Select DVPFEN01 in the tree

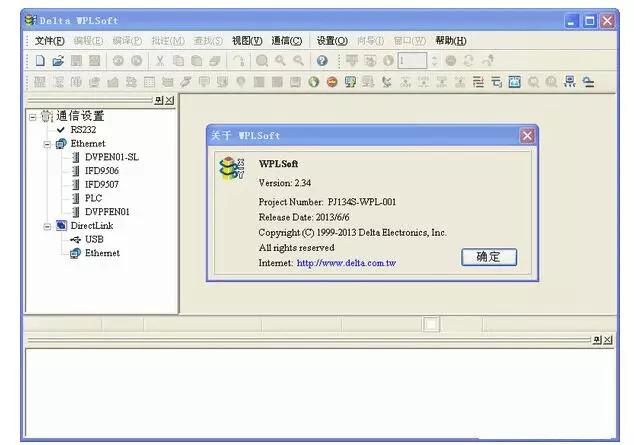tap(107, 212)
